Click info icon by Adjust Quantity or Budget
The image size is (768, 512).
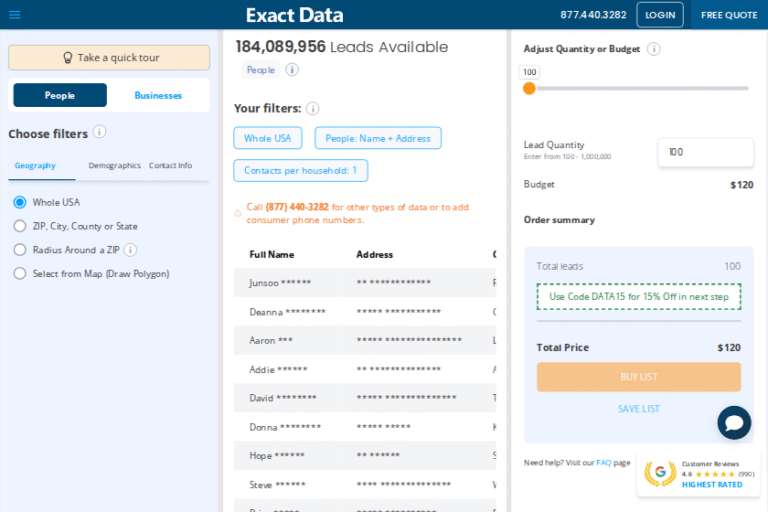(653, 49)
